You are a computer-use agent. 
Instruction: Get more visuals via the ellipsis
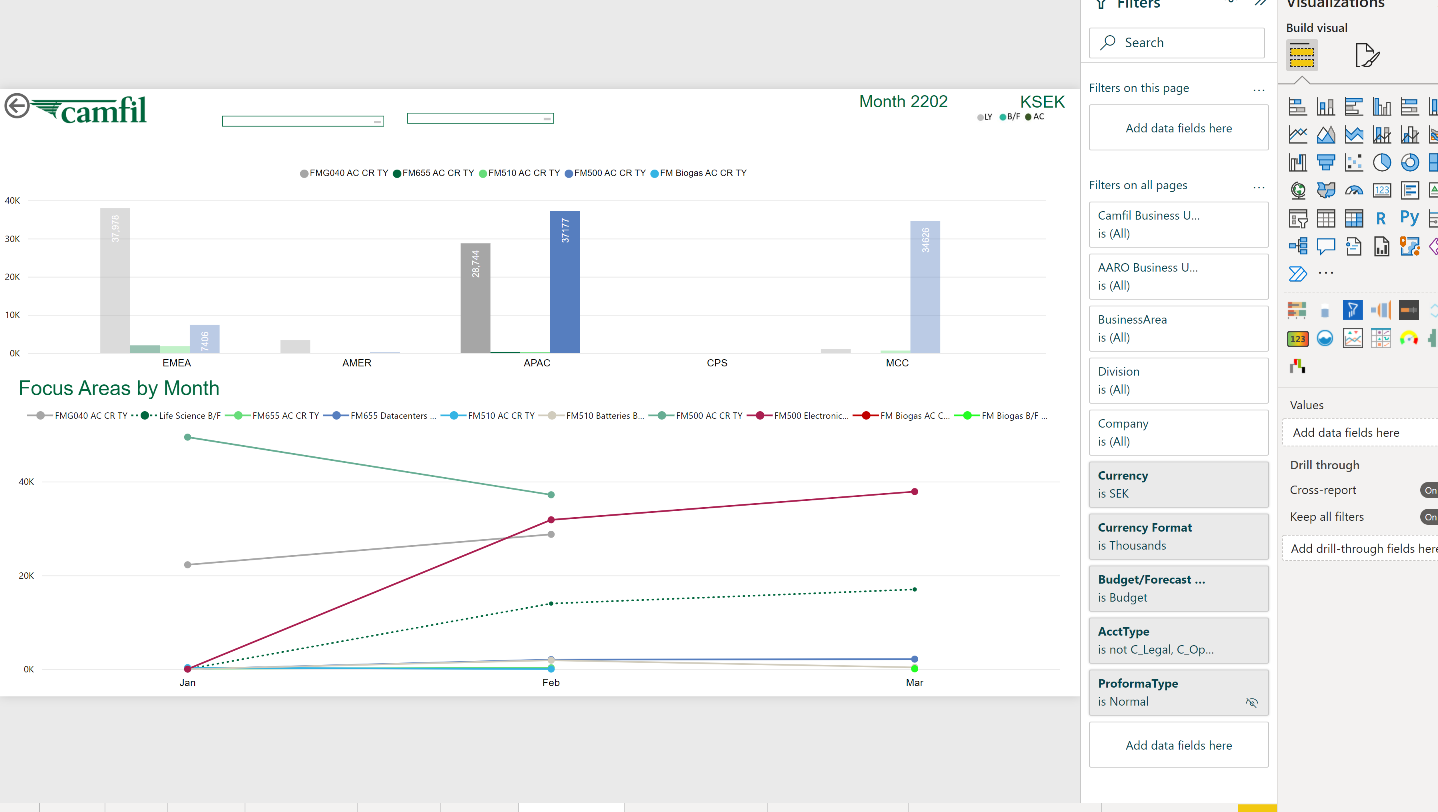point(1326,273)
